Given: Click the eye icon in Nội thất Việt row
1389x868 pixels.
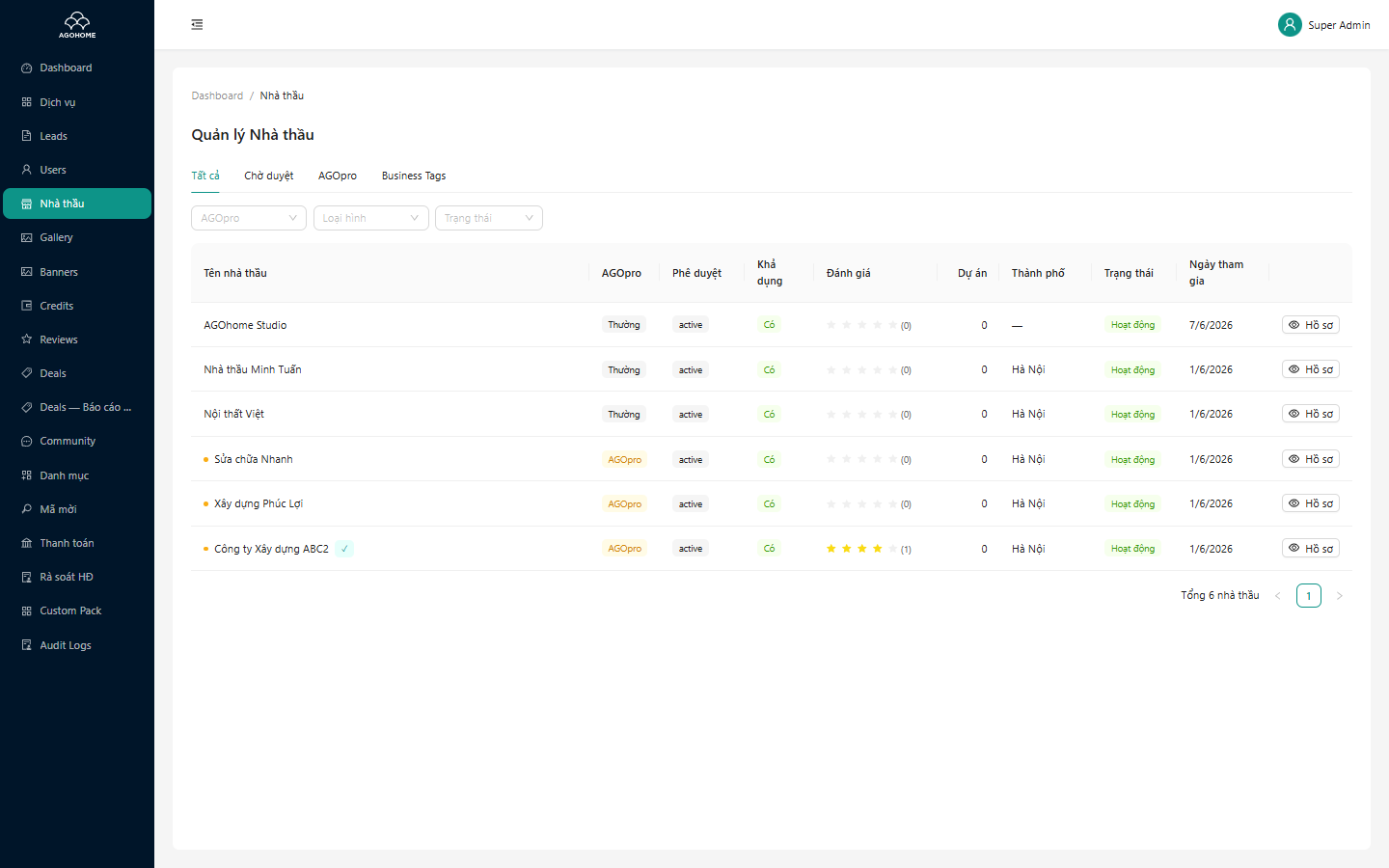Looking at the screenshot, I should pos(1294,414).
